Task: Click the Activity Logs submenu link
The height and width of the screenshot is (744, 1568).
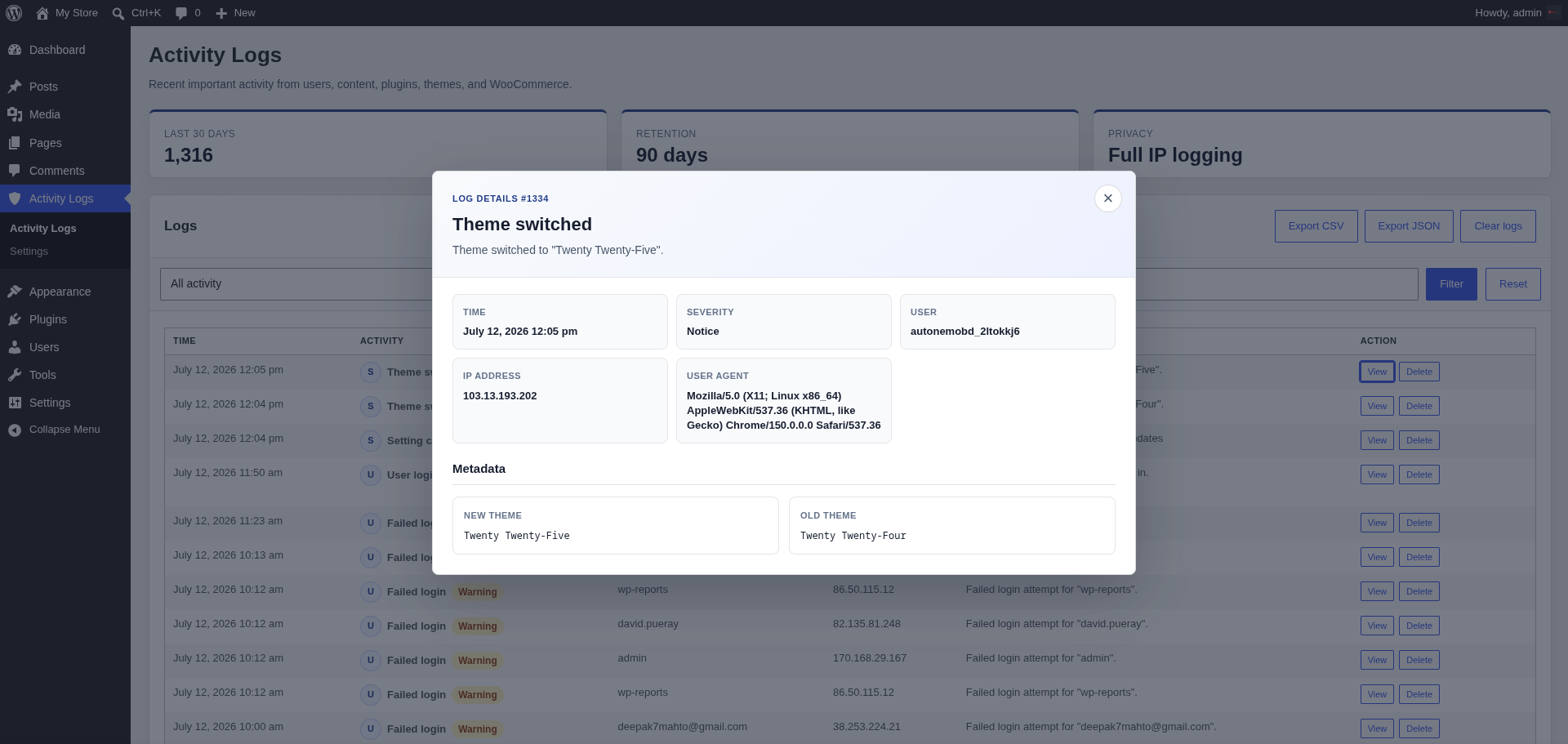Action: 43,229
